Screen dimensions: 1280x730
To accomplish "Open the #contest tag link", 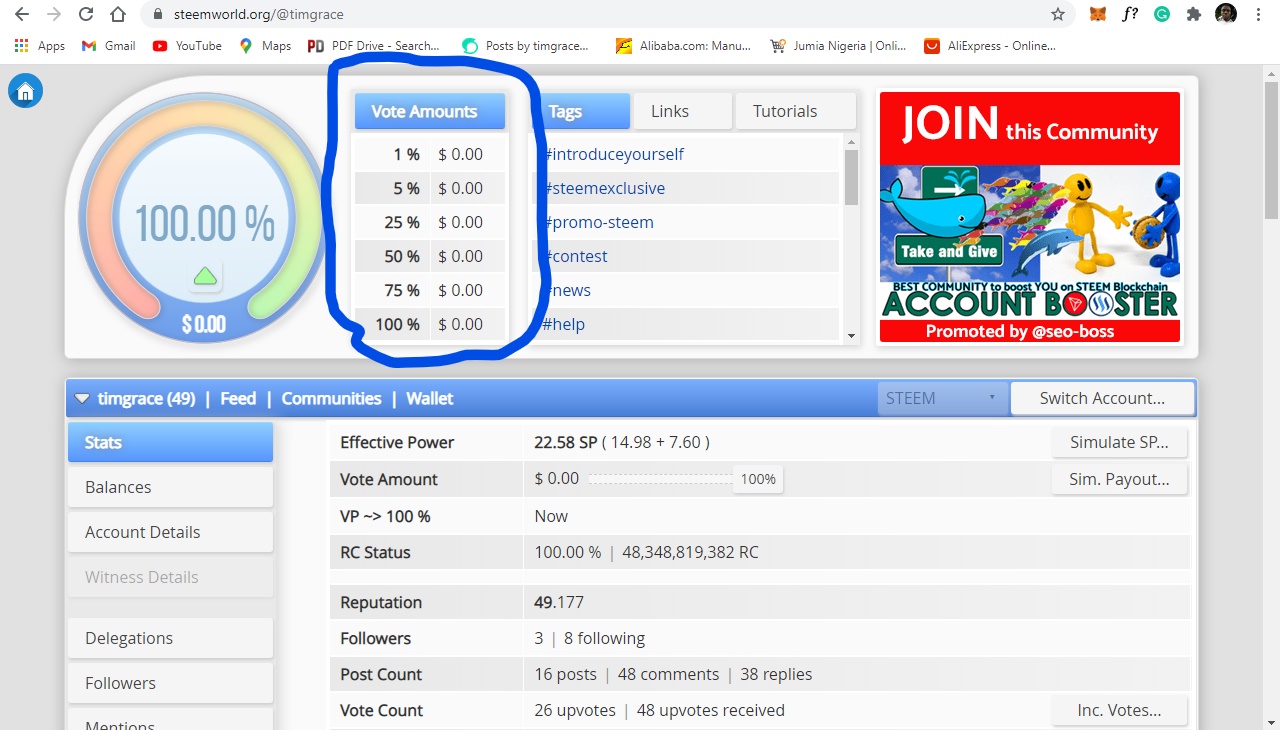I will pos(575,256).
